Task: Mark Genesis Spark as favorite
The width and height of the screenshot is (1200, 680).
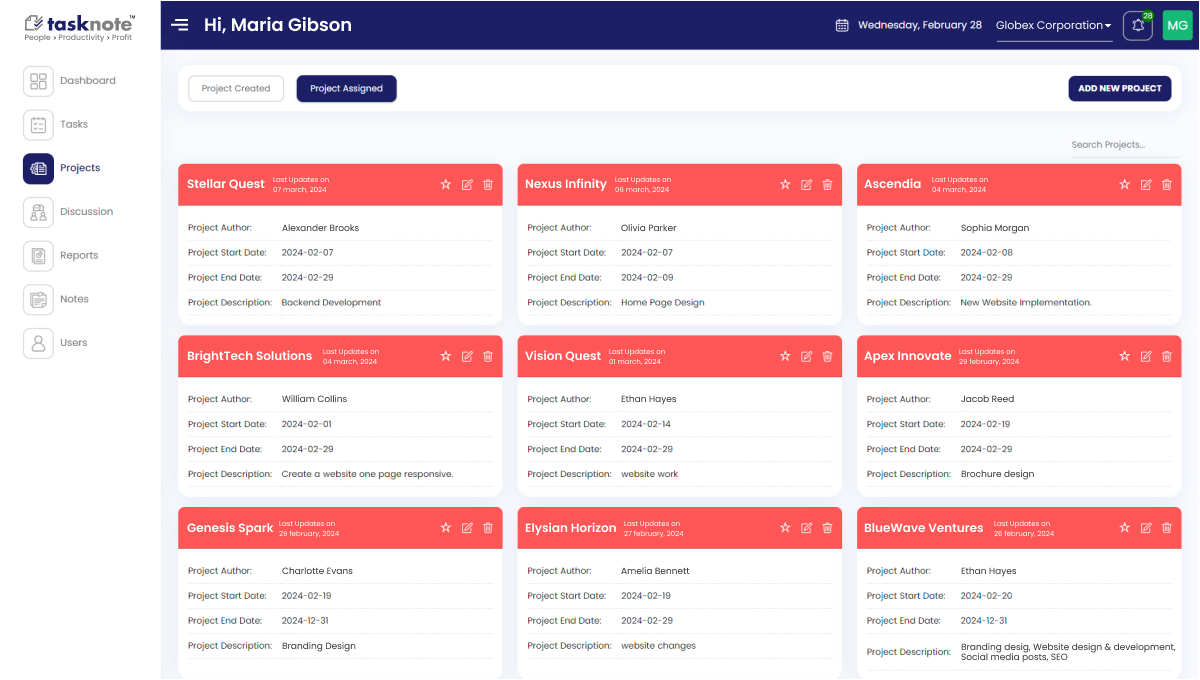Action: click(446, 528)
